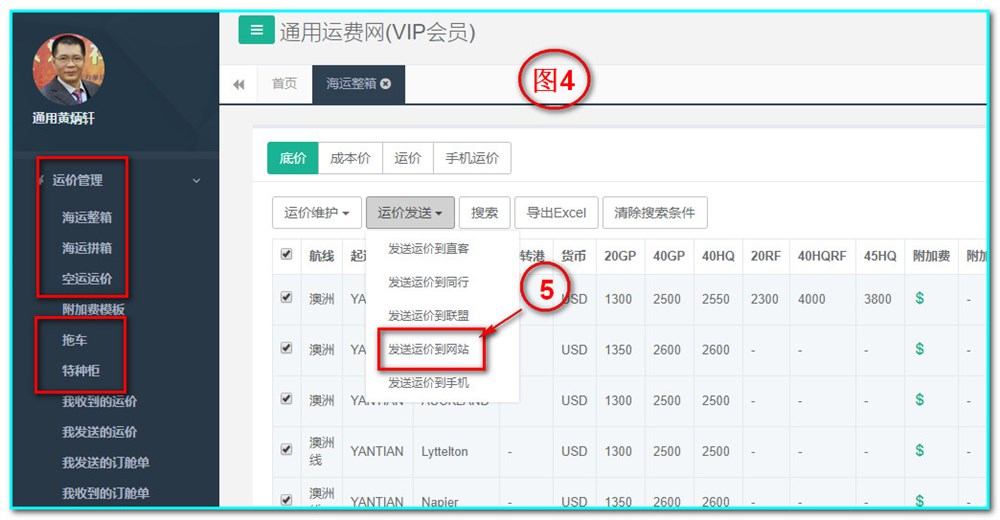
Task: Toggle the select-all checkbox in table header
Action: pos(287,255)
